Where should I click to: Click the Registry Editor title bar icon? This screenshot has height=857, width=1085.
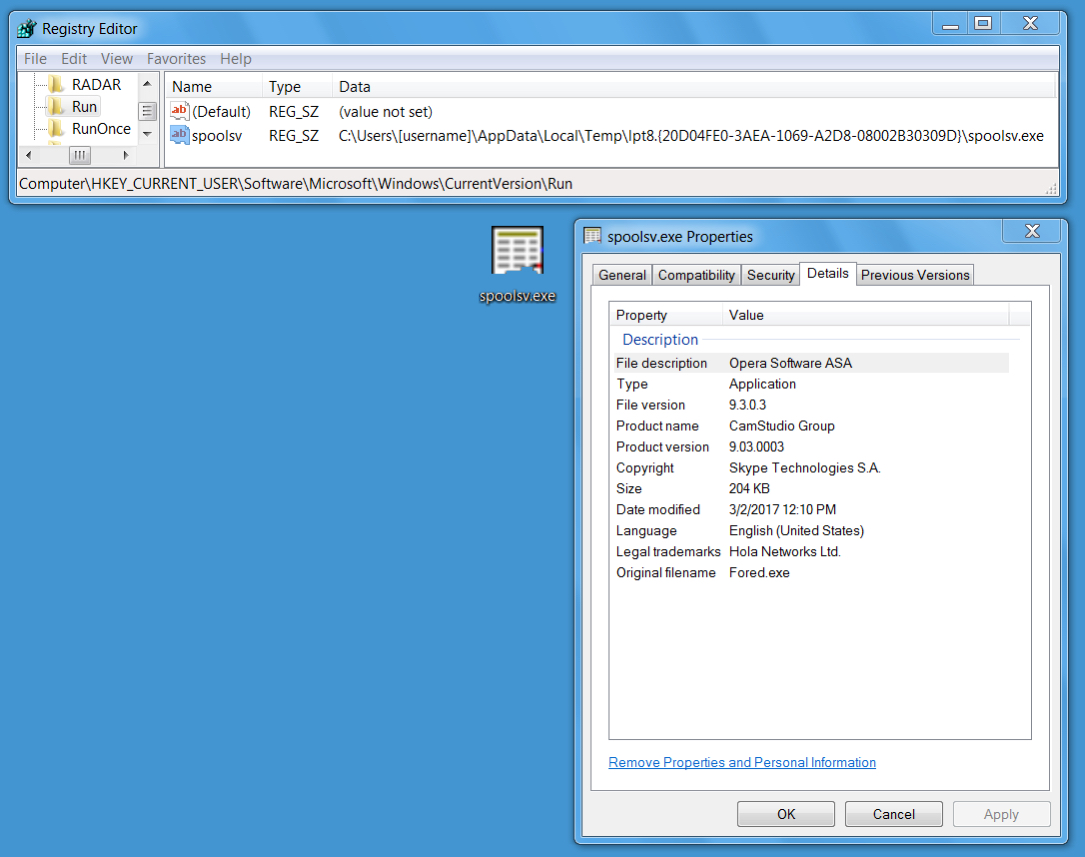coord(27,28)
